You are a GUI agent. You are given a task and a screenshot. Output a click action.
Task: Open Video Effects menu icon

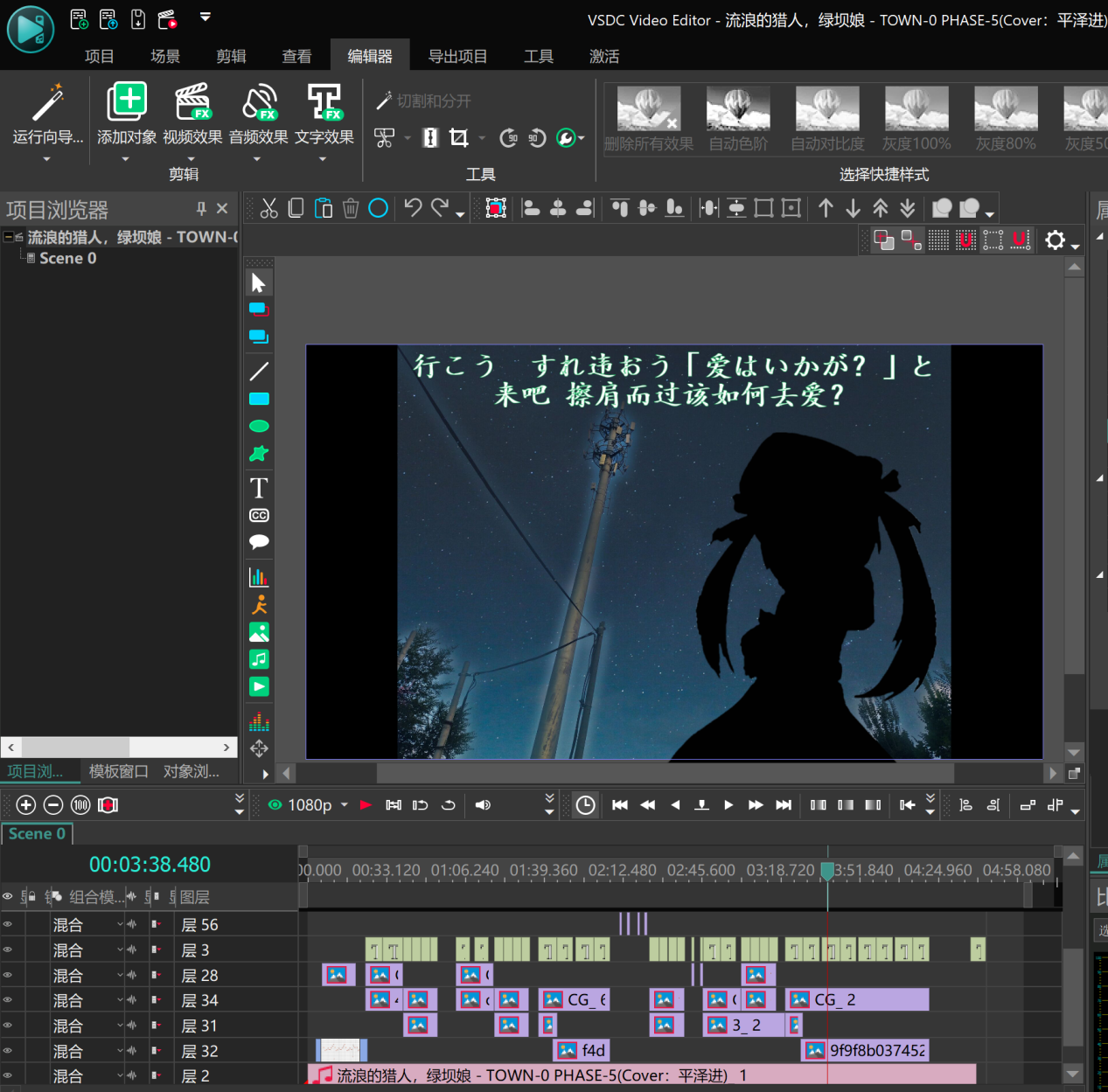[x=192, y=102]
